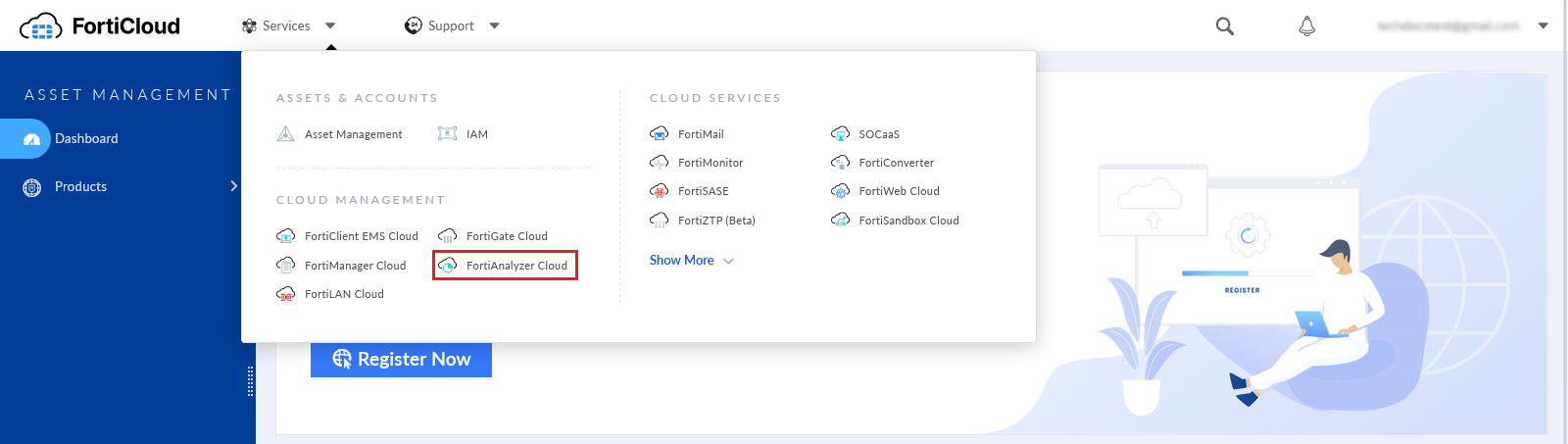This screenshot has width=1568, height=444.
Task: Click the Support 24 icon
Action: [414, 25]
